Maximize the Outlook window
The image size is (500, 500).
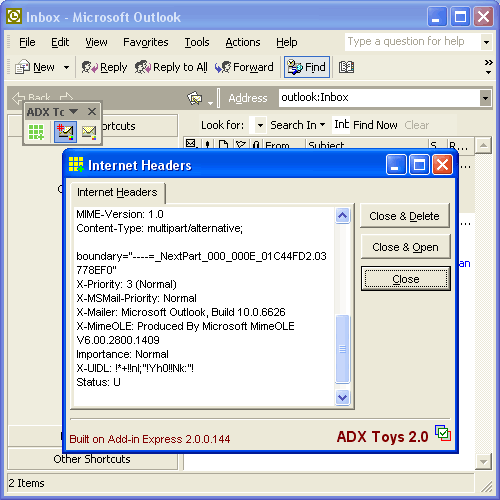(460, 17)
